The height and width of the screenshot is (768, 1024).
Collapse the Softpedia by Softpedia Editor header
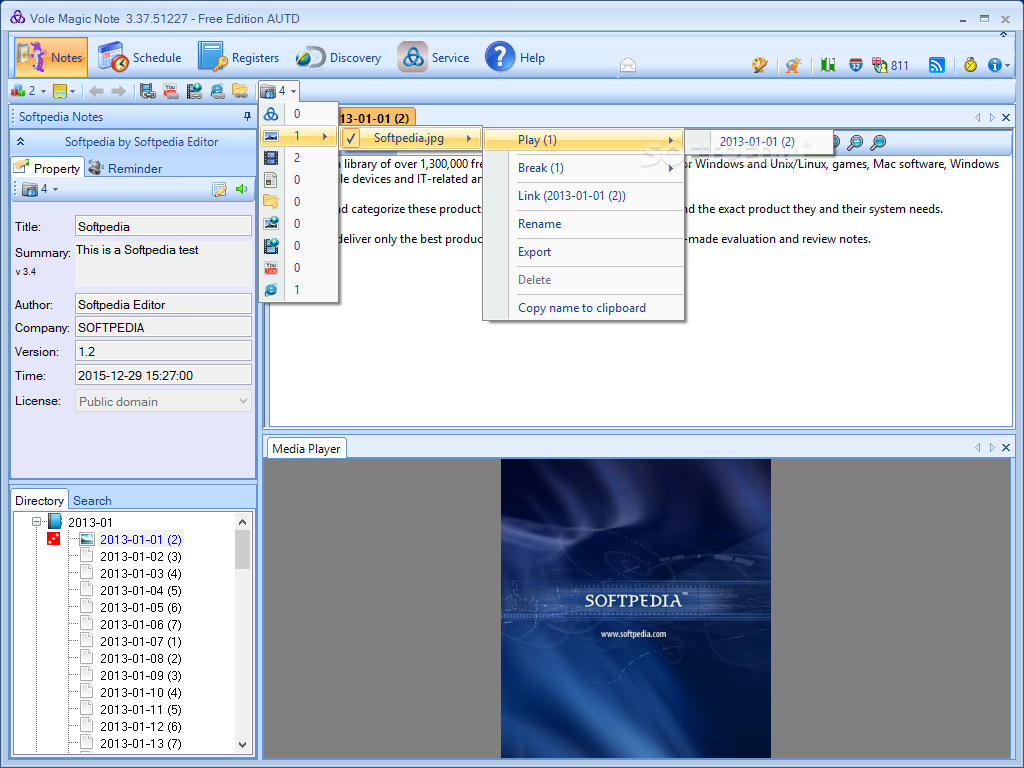pos(20,142)
